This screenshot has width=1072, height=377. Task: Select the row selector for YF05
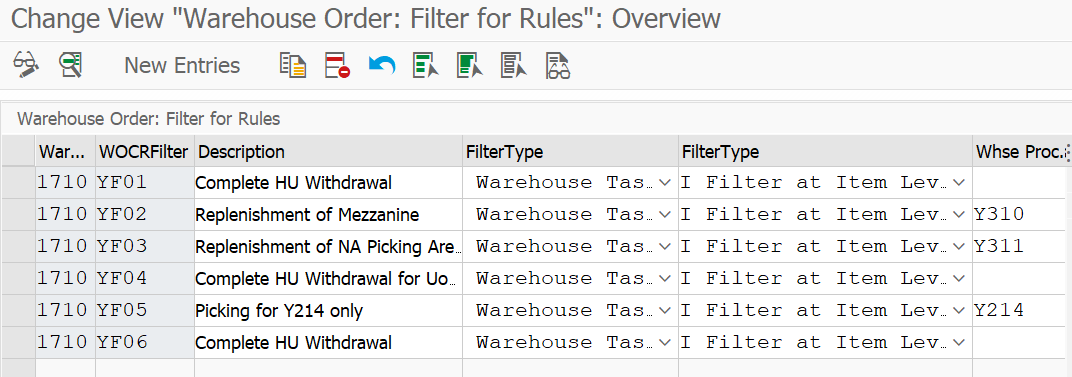point(18,311)
